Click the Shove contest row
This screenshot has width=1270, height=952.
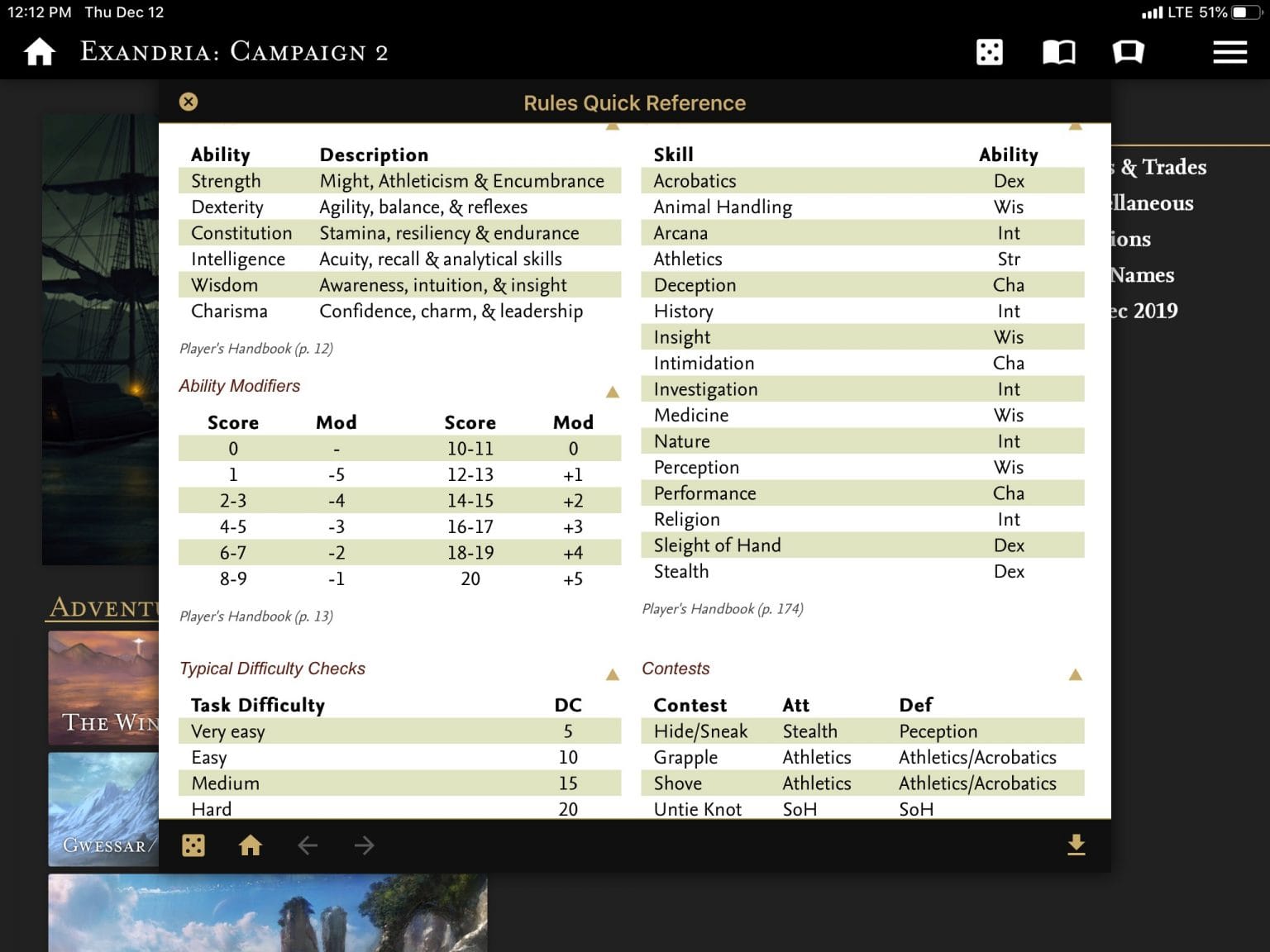(x=862, y=783)
